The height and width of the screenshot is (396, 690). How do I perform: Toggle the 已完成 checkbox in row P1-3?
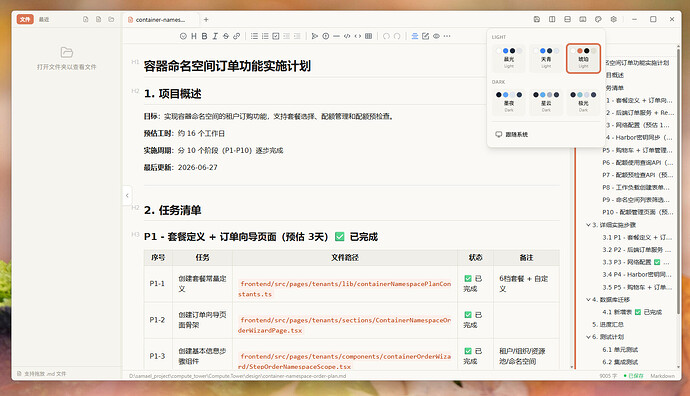coord(468,351)
